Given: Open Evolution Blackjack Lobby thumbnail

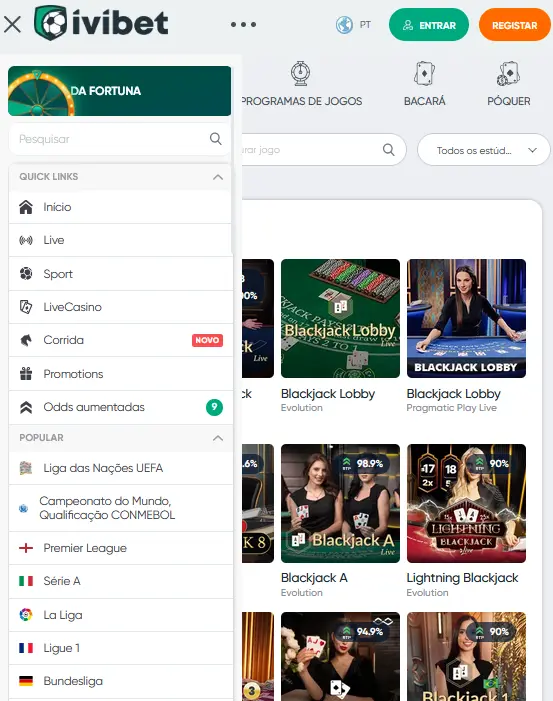Looking at the screenshot, I should pos(340,318).
